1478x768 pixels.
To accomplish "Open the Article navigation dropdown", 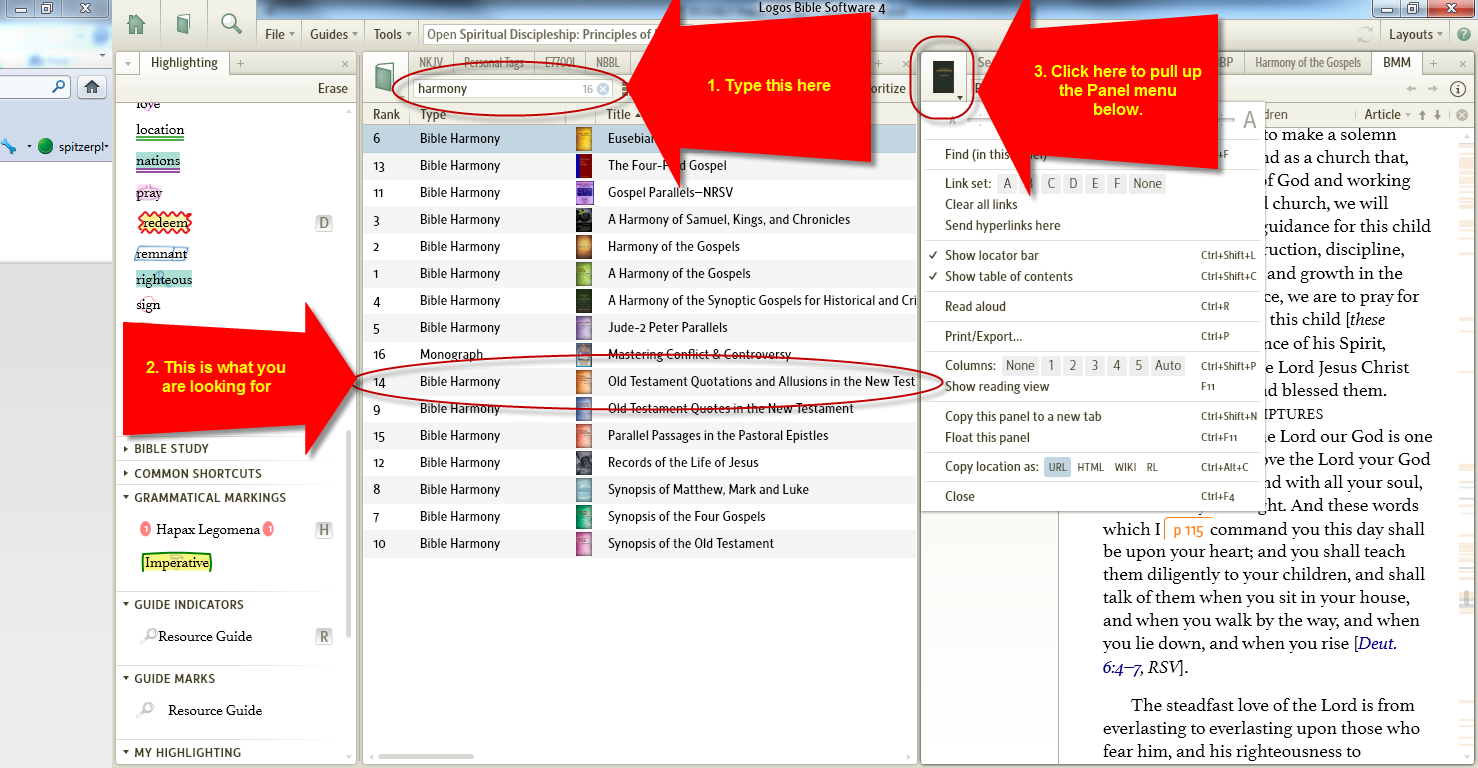I will (1387, 115).
